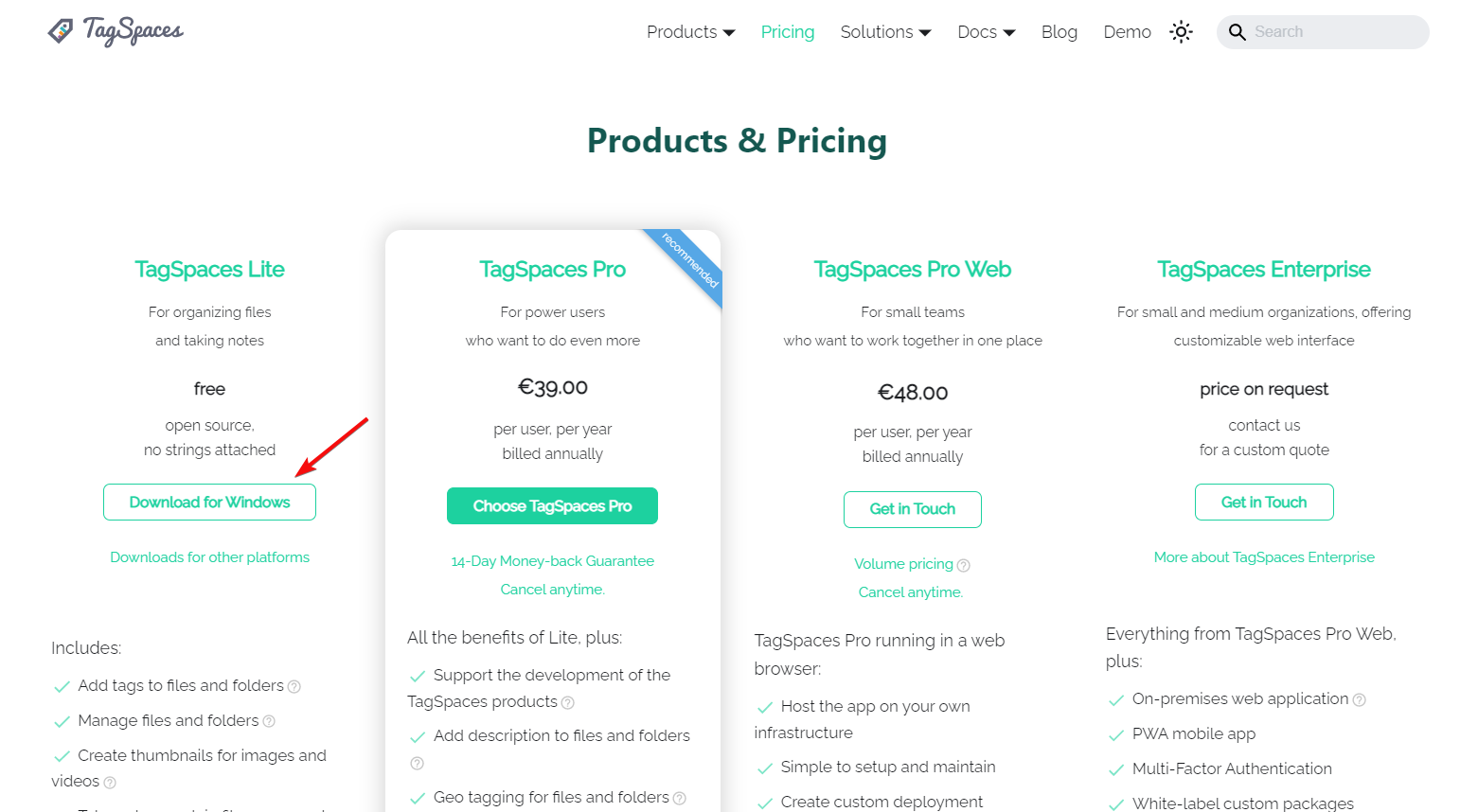
Task: Toggle the light/dark theme sun icon
Action: (x=1181, y=32)
